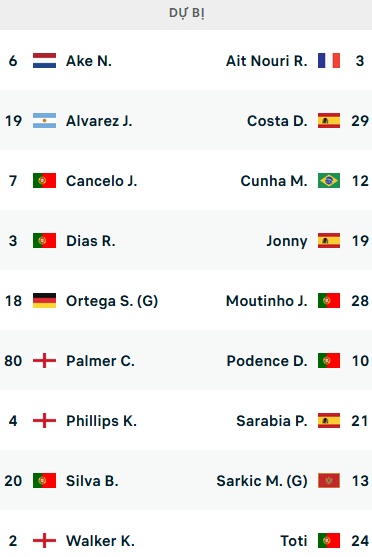Open Walker K. player page

point(101,541)
